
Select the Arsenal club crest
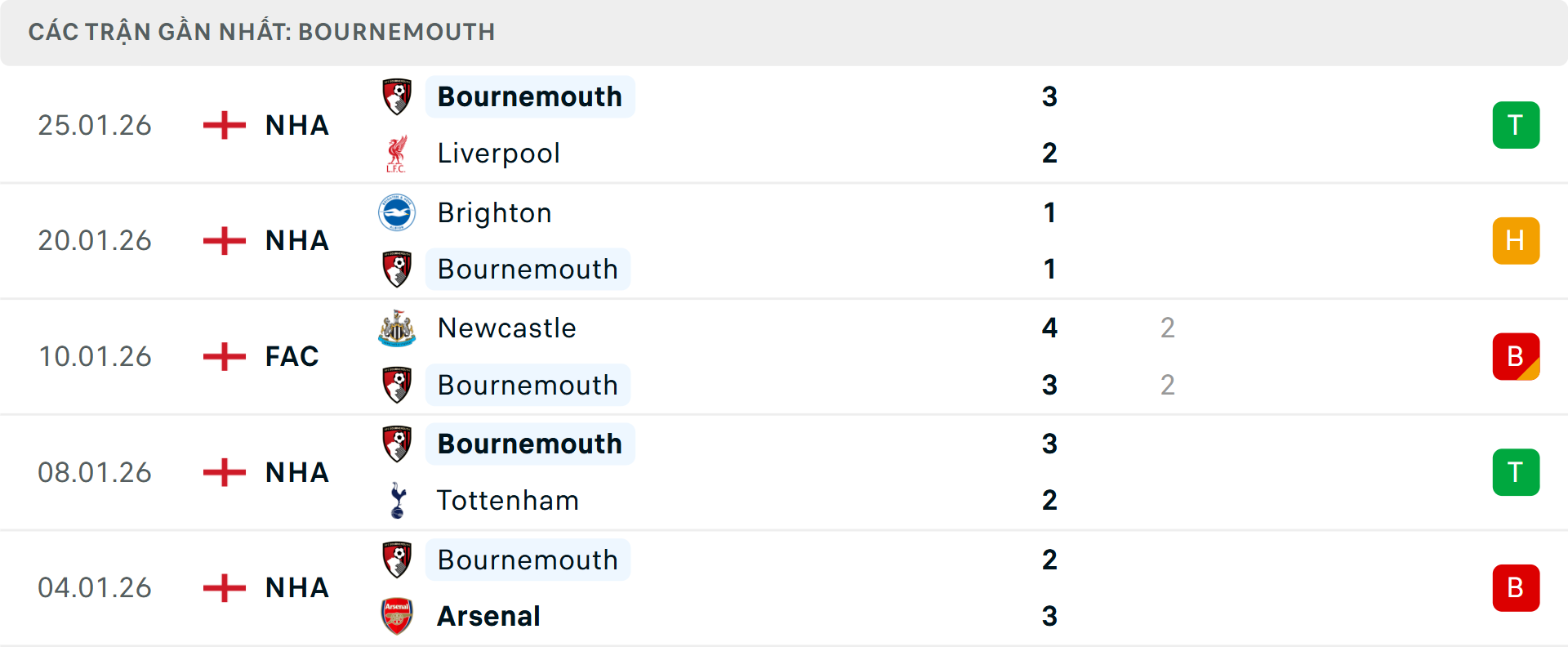click(x=397, y=616)
